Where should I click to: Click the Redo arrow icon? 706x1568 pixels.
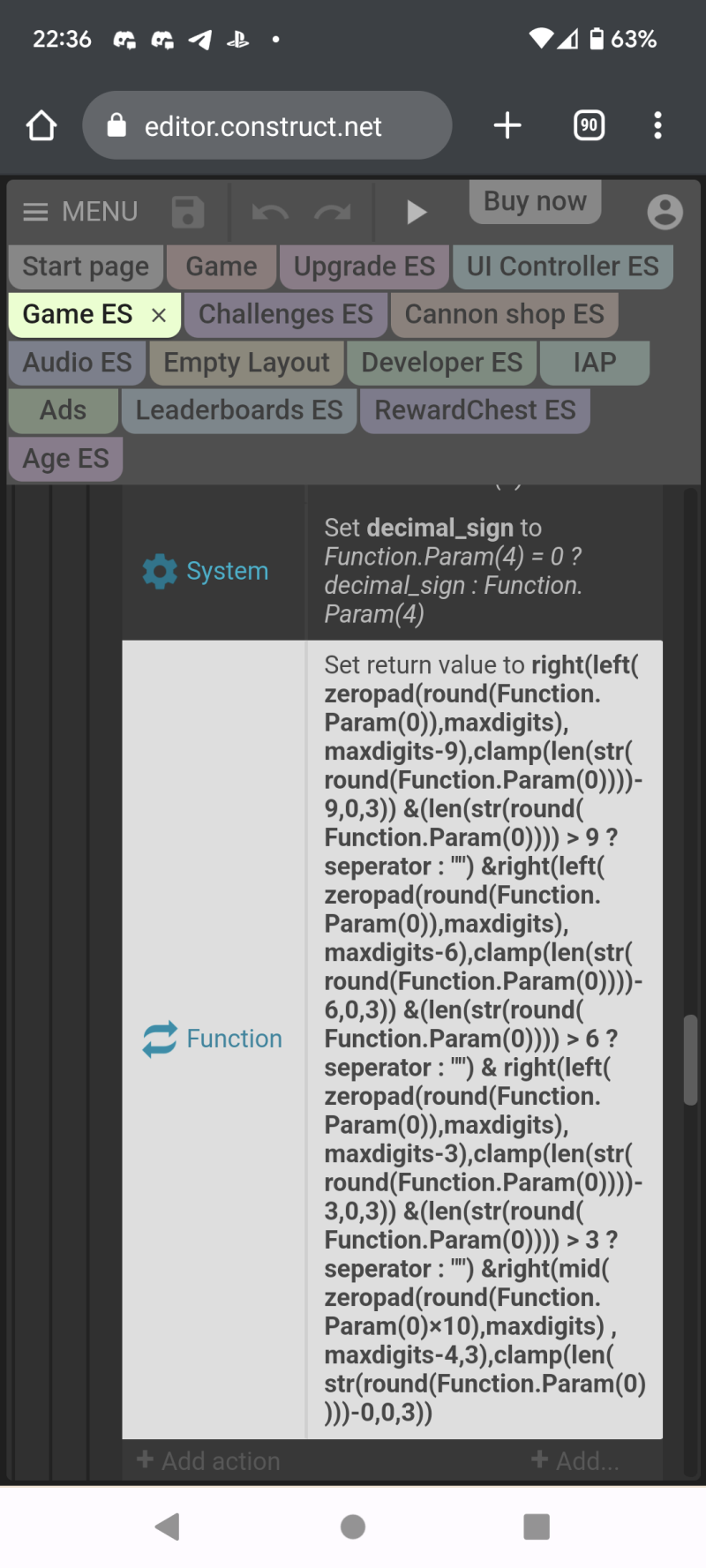(x=333, y=213)
